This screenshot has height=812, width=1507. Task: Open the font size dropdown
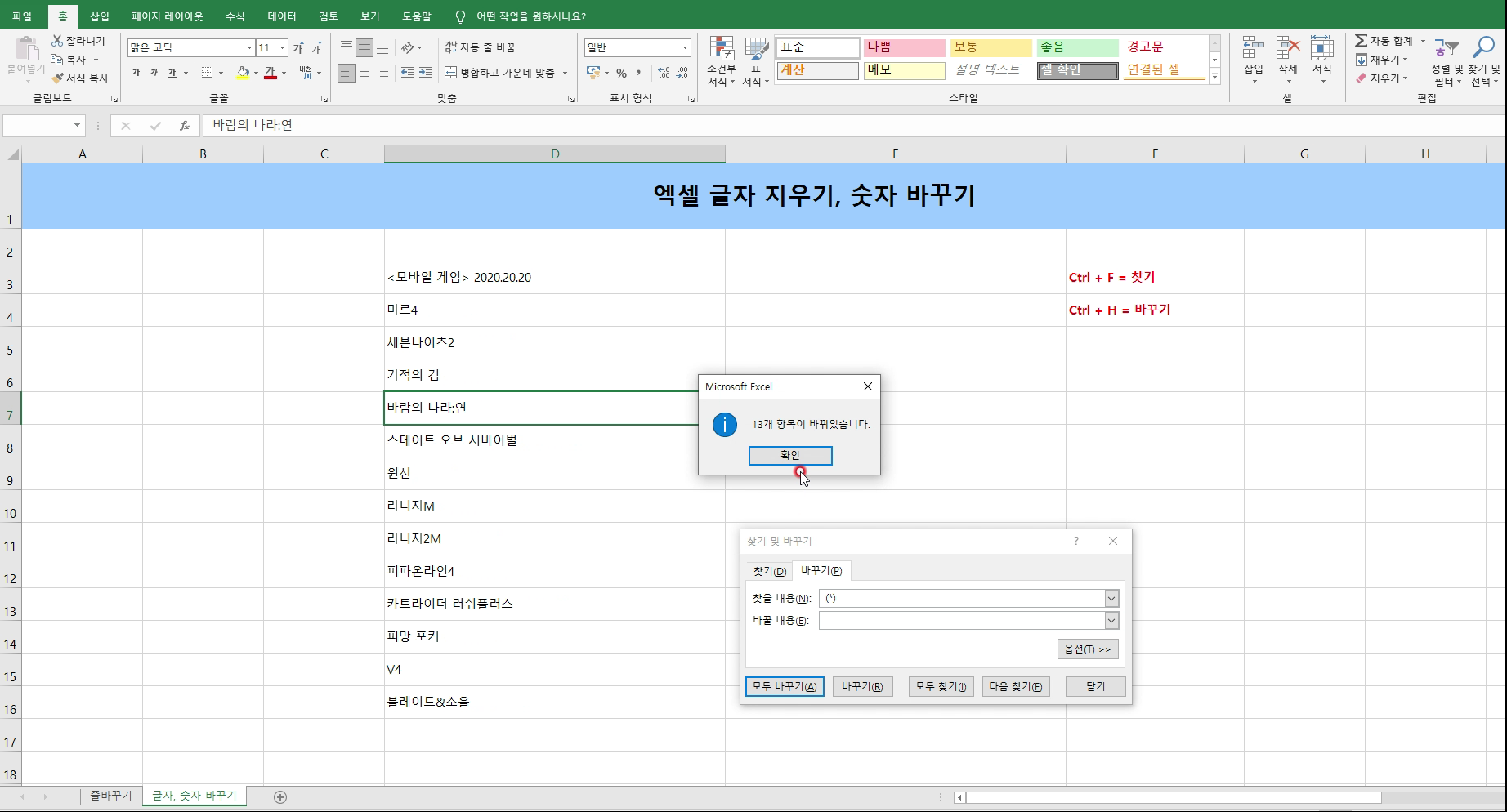282,48
